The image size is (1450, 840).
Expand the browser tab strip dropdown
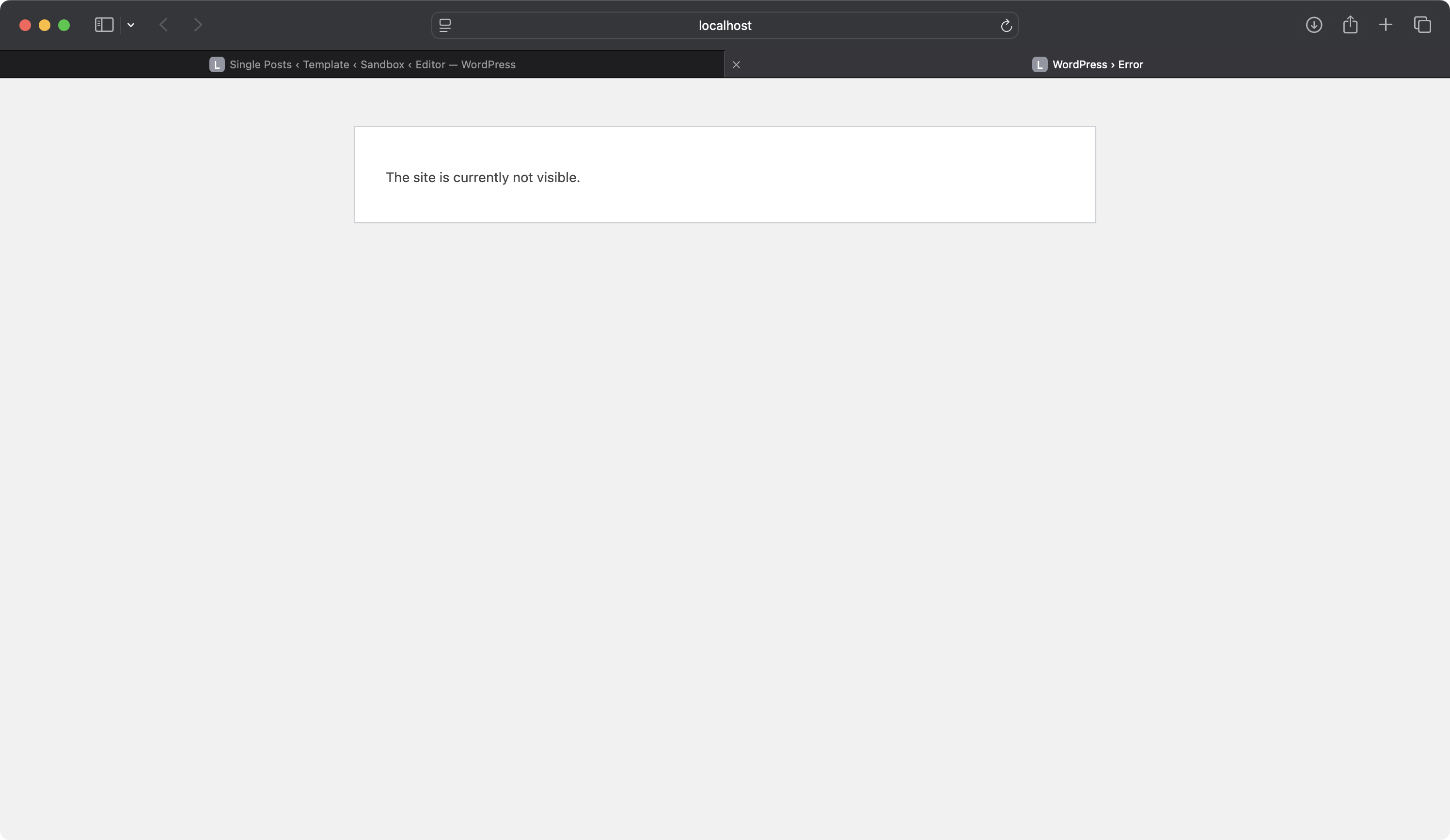[131, 25]
